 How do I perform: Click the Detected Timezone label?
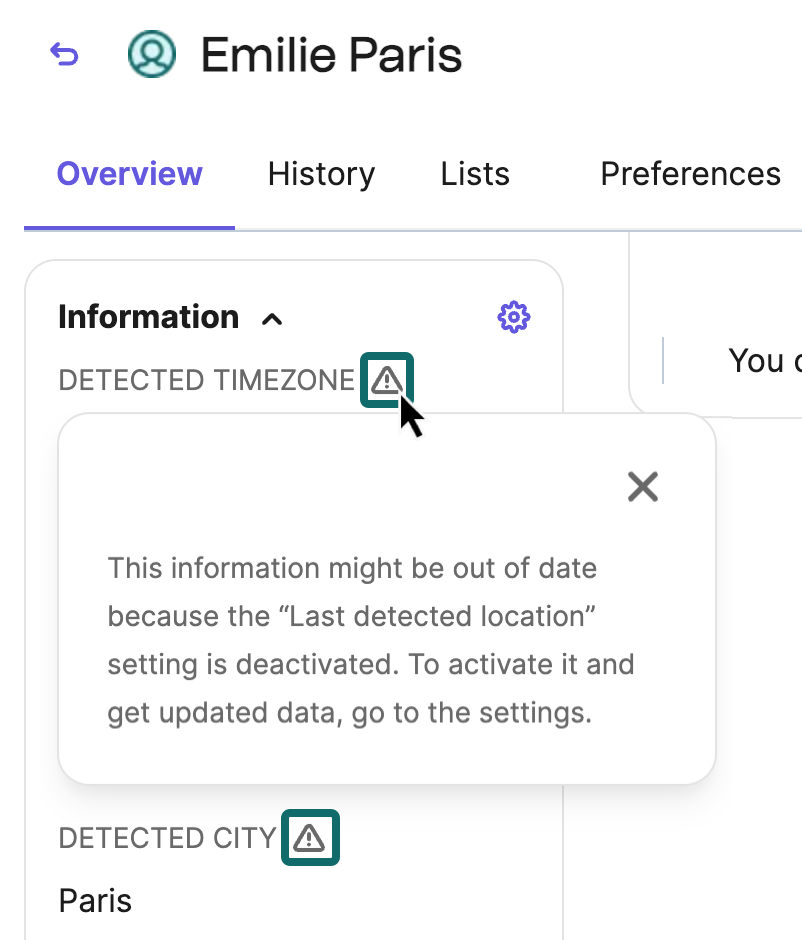pos(207,380)
